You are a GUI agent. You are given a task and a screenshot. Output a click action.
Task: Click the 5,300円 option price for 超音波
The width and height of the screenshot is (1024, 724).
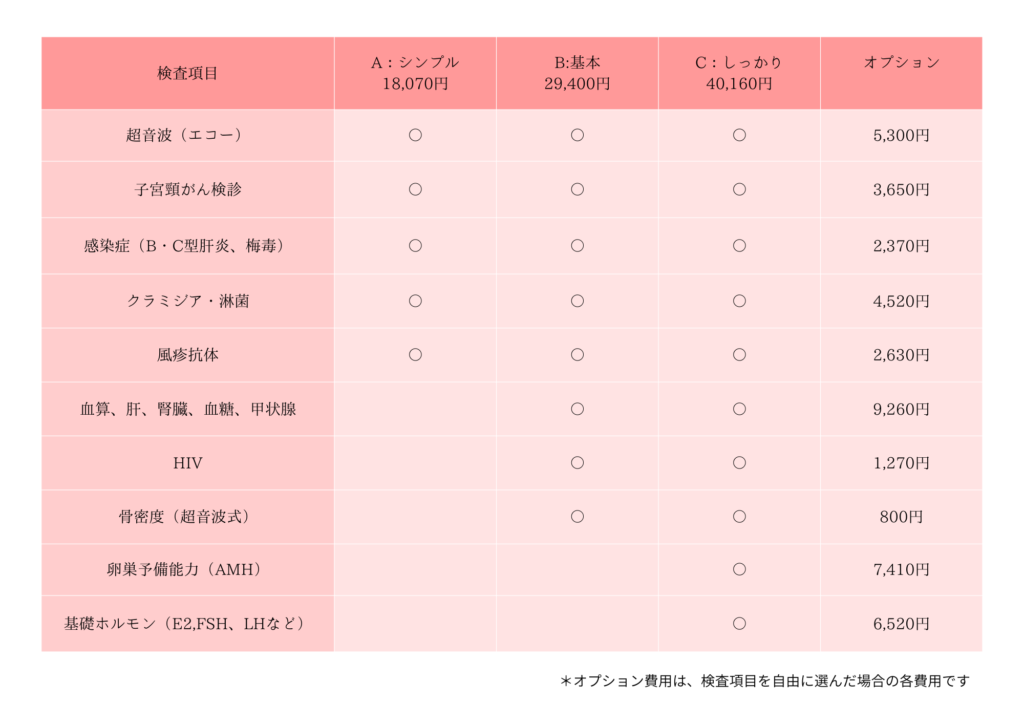point(901,135)
